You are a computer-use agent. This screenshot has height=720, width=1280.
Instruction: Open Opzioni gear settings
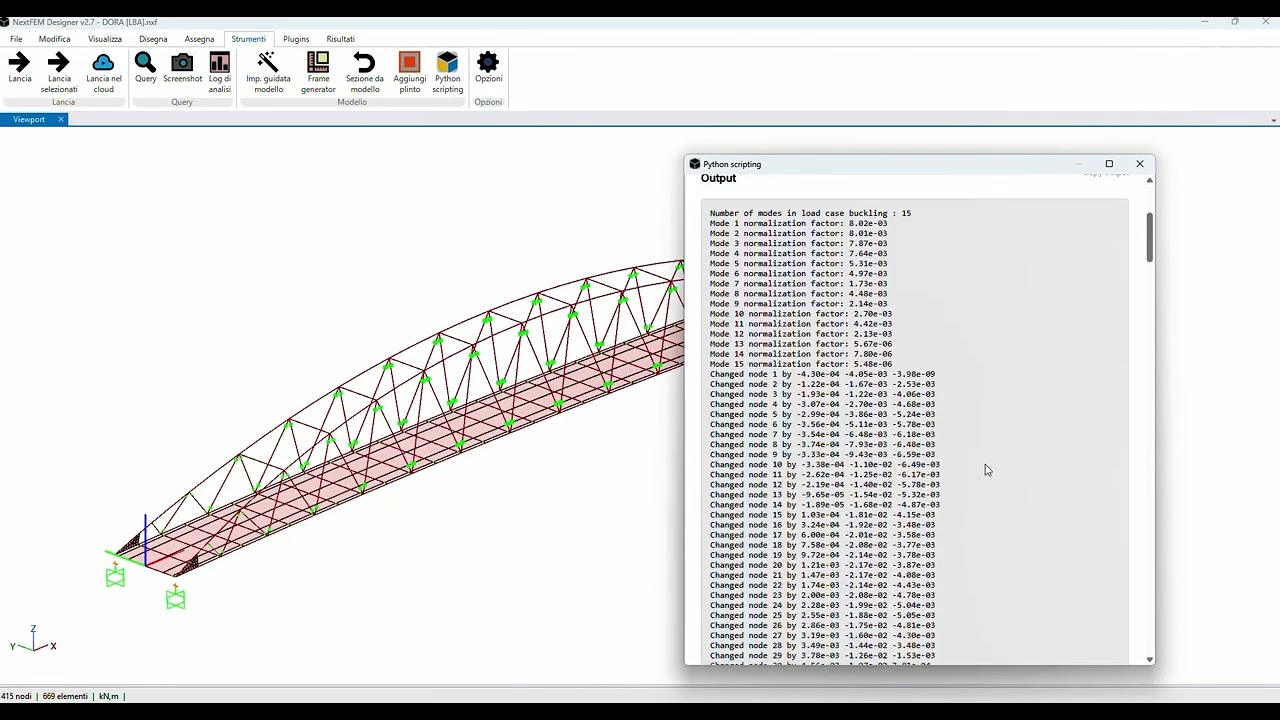[x=488, y=68]
